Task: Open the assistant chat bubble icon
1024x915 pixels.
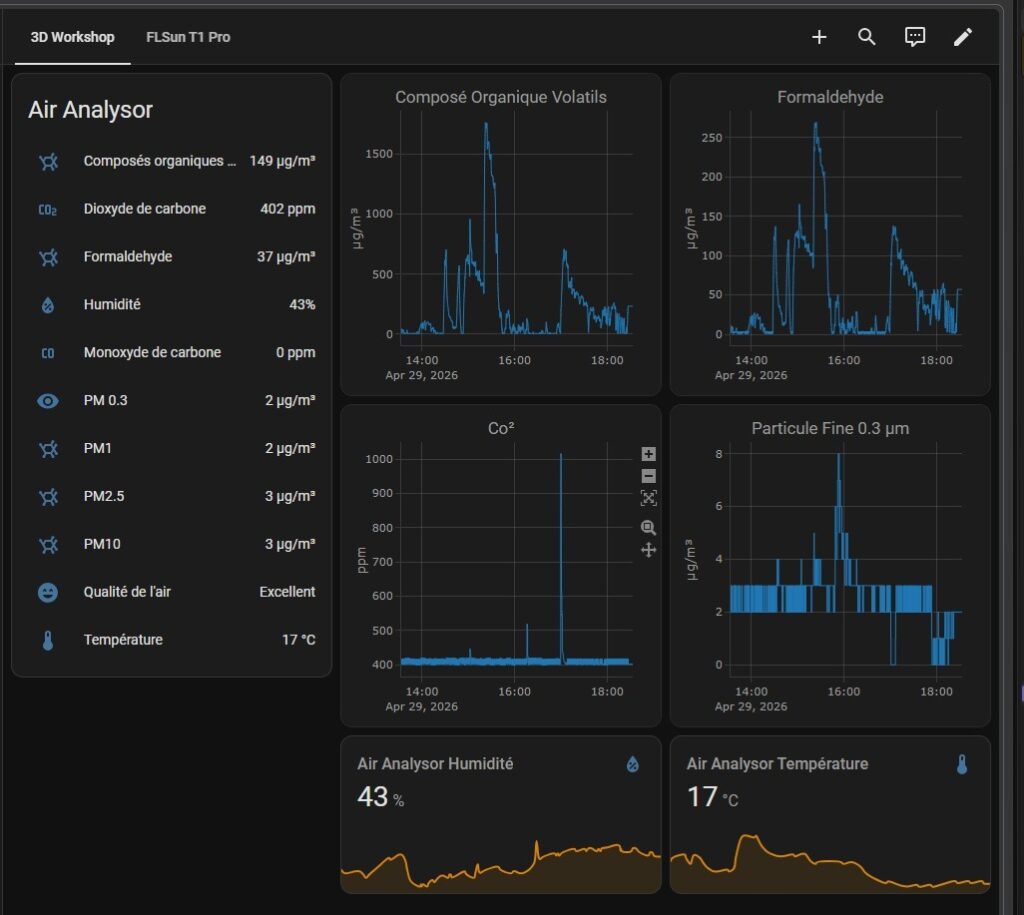Action: (914, 37)
